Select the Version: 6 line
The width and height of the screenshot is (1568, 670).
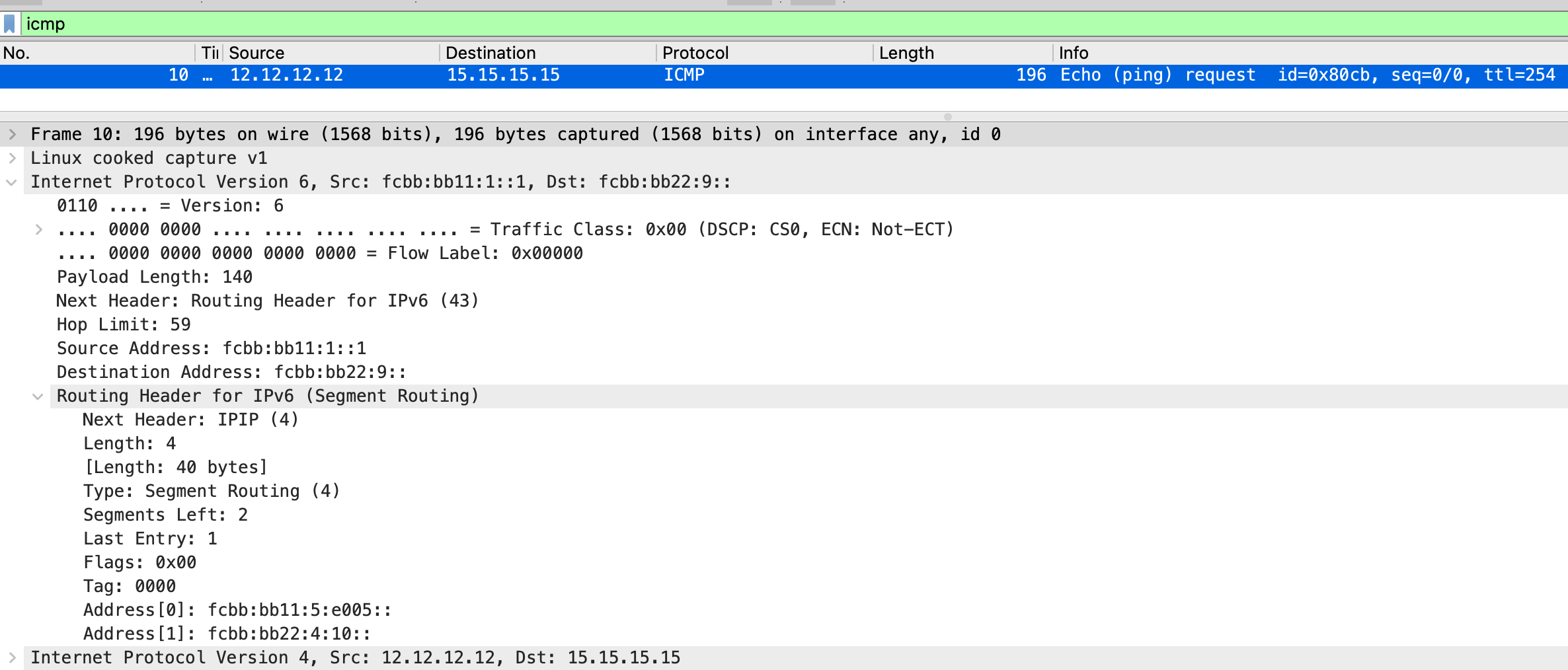point(170,206)
